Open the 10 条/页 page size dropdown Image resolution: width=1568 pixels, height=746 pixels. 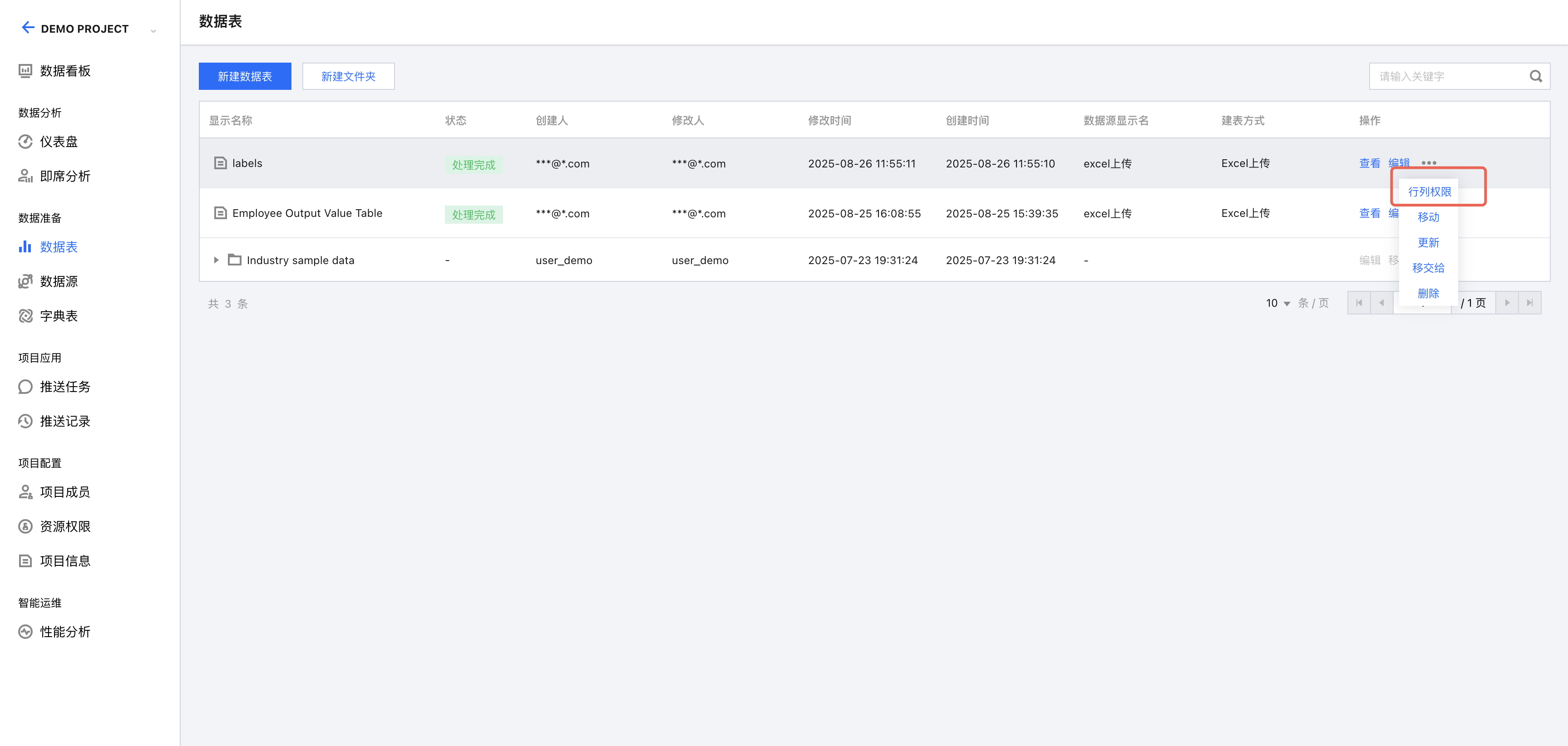[x=1277, y=303]
